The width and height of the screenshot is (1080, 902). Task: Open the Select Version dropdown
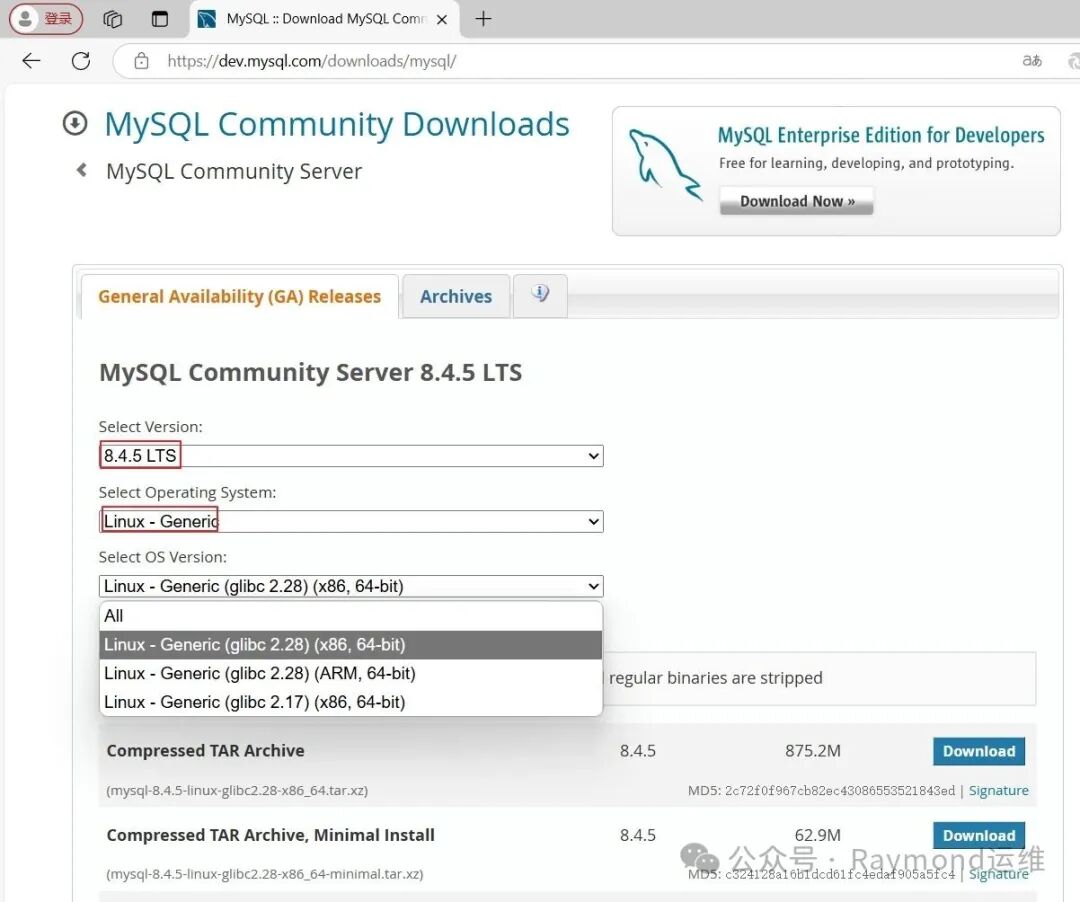click(x=351, y=456)
